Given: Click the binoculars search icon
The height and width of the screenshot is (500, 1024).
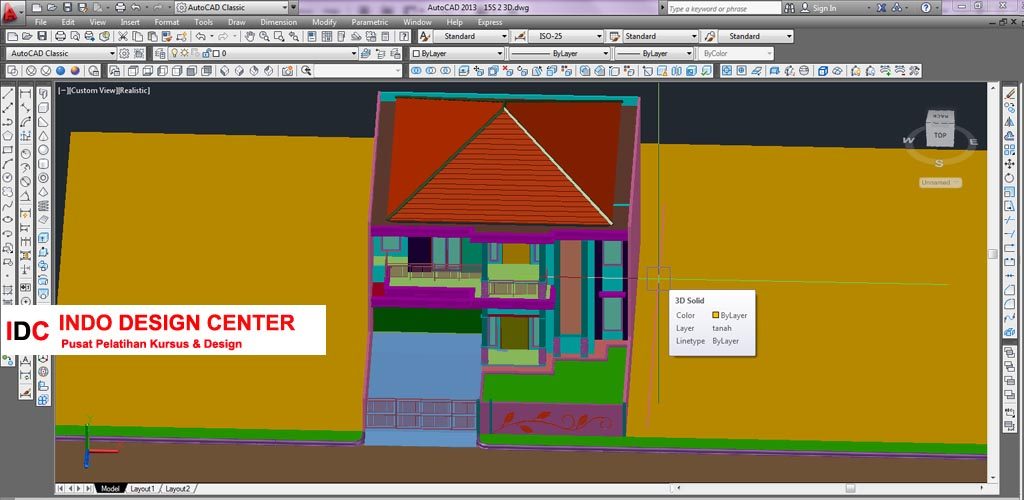Looking at the screenshot, I should (790, 8).
